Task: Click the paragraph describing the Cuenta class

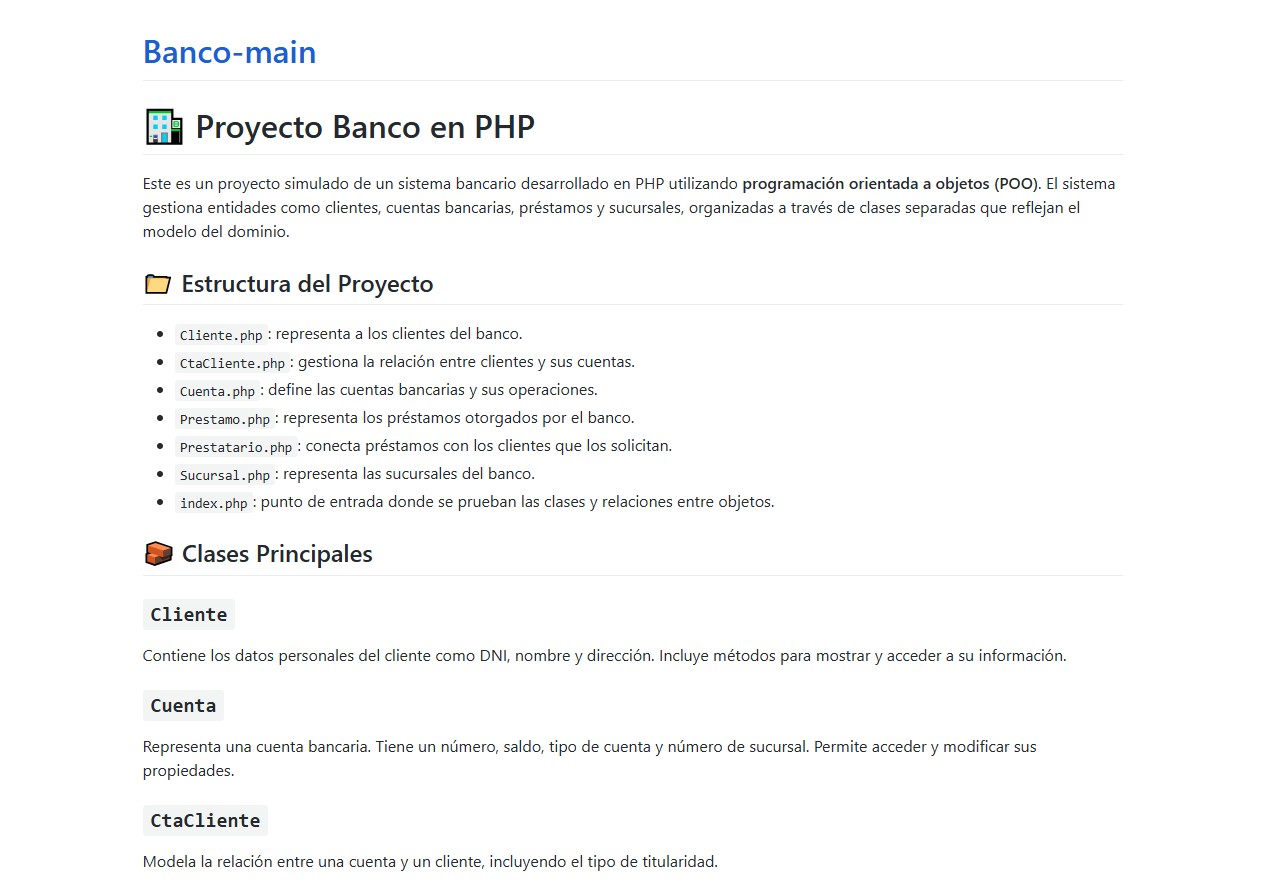Action: [590, 759]
